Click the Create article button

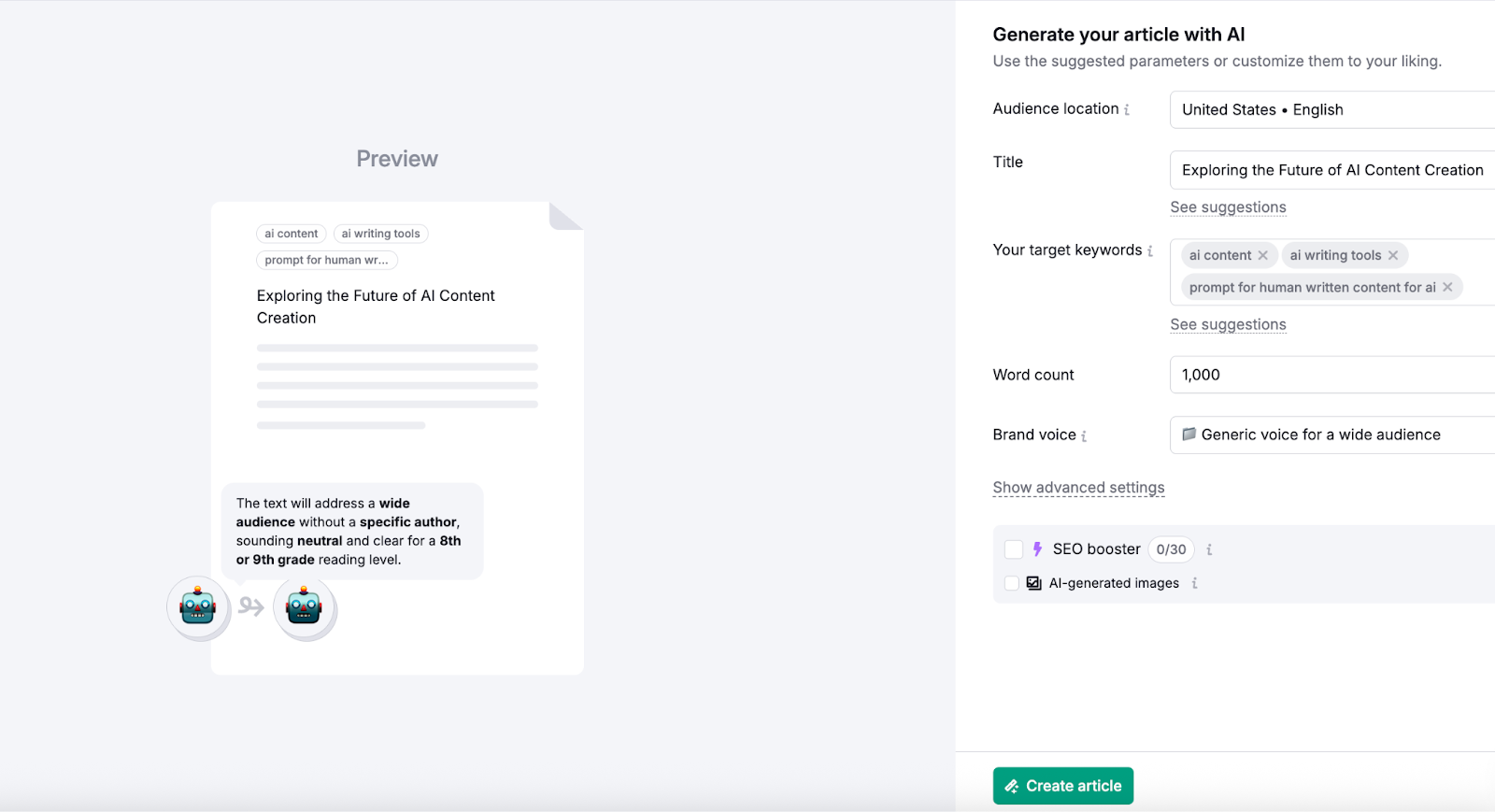(x=1063, y=786)
